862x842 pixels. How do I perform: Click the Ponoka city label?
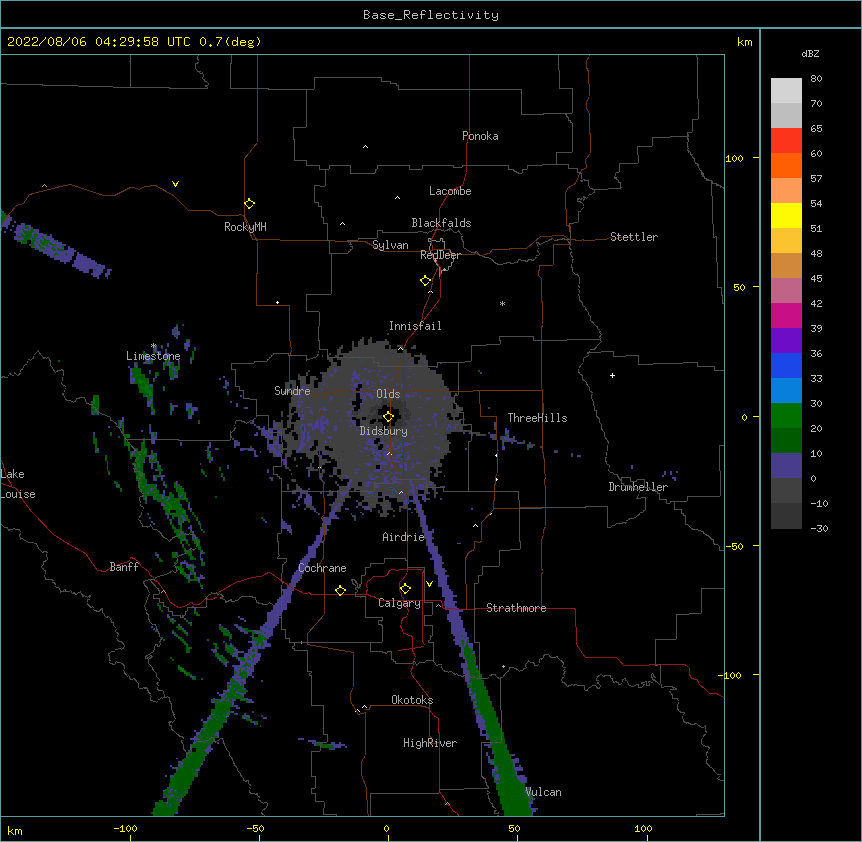tap(480, 136)
